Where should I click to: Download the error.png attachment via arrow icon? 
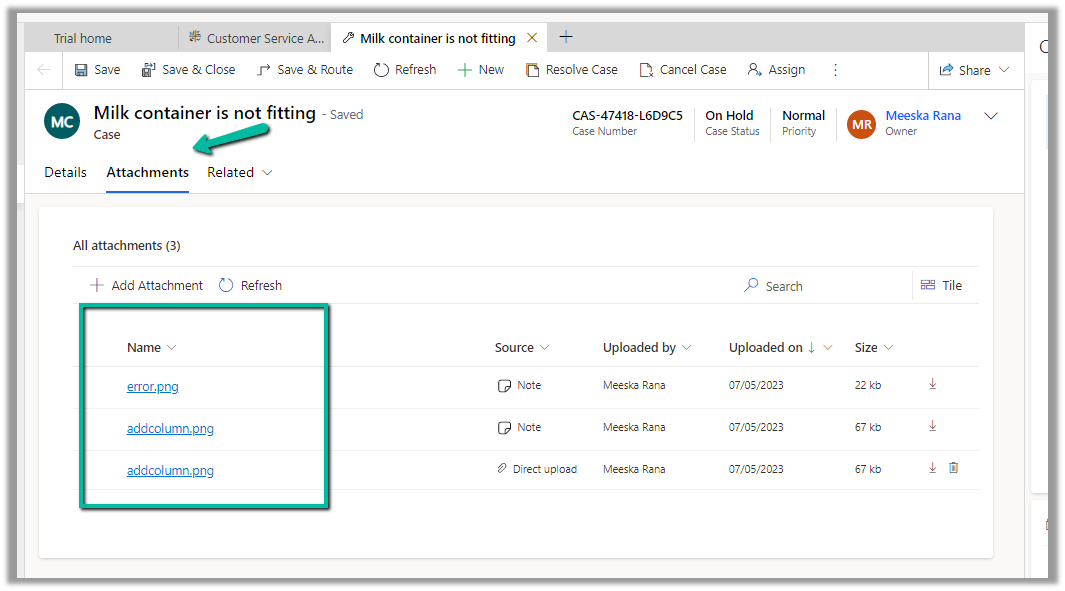coord(933,384)
